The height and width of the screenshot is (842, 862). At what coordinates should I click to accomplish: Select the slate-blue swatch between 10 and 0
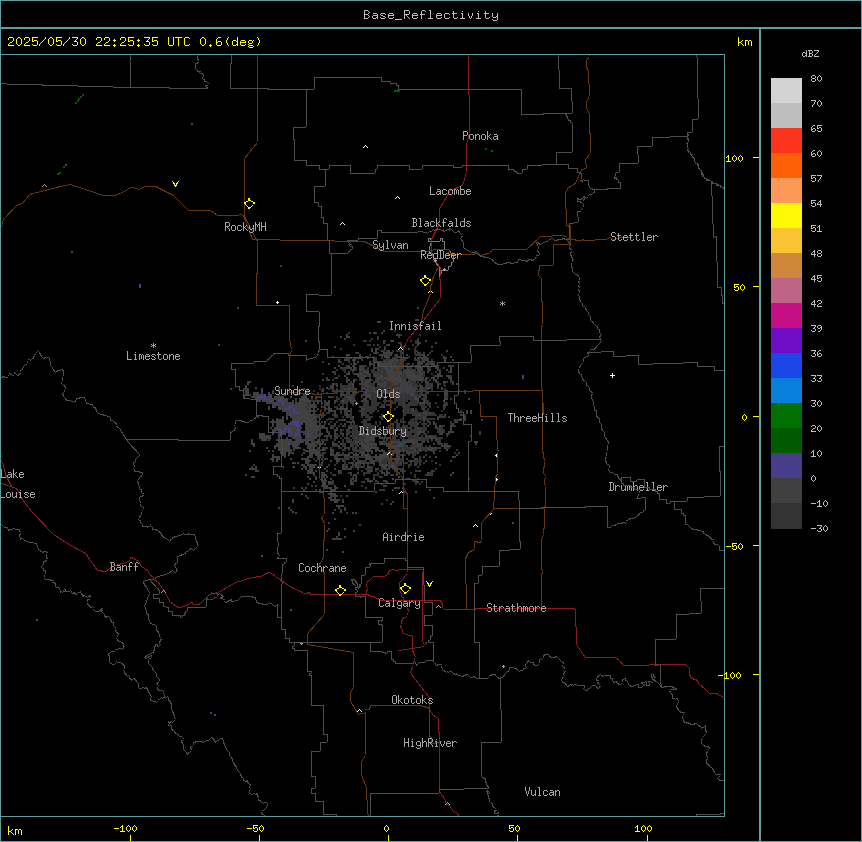tap(786, 466)
